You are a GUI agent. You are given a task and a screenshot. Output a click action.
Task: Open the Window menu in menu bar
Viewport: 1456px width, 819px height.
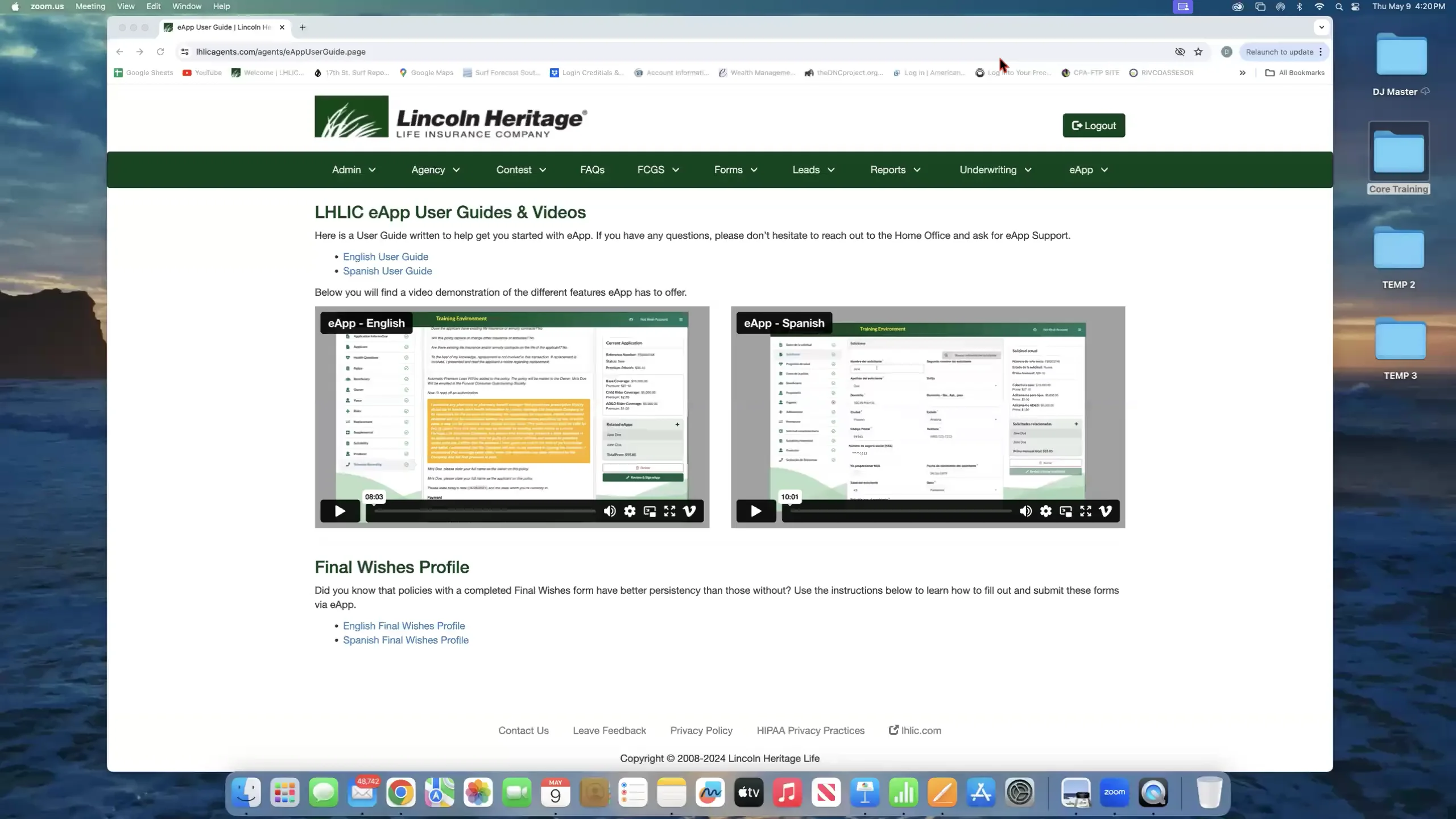point(187,6)
